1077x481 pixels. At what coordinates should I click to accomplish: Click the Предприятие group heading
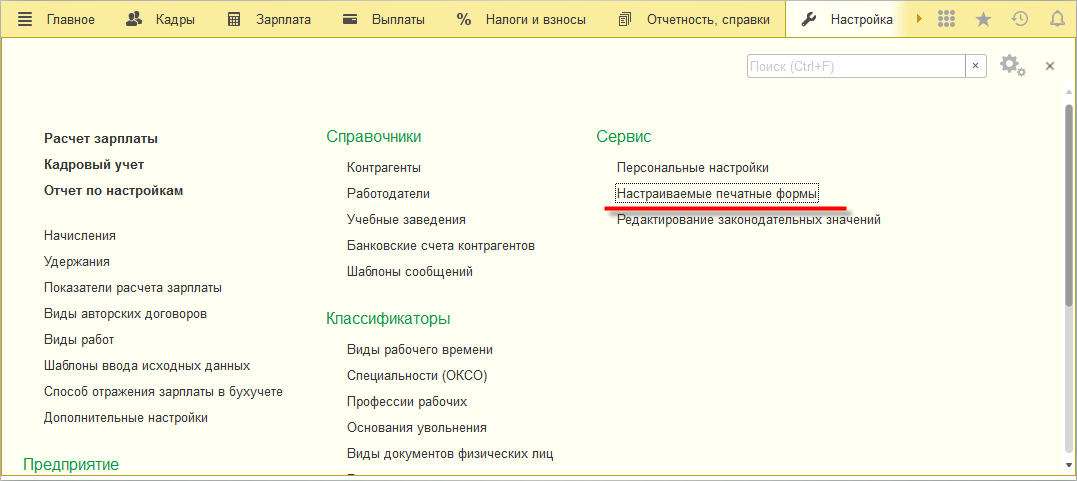tap(71, 465)
